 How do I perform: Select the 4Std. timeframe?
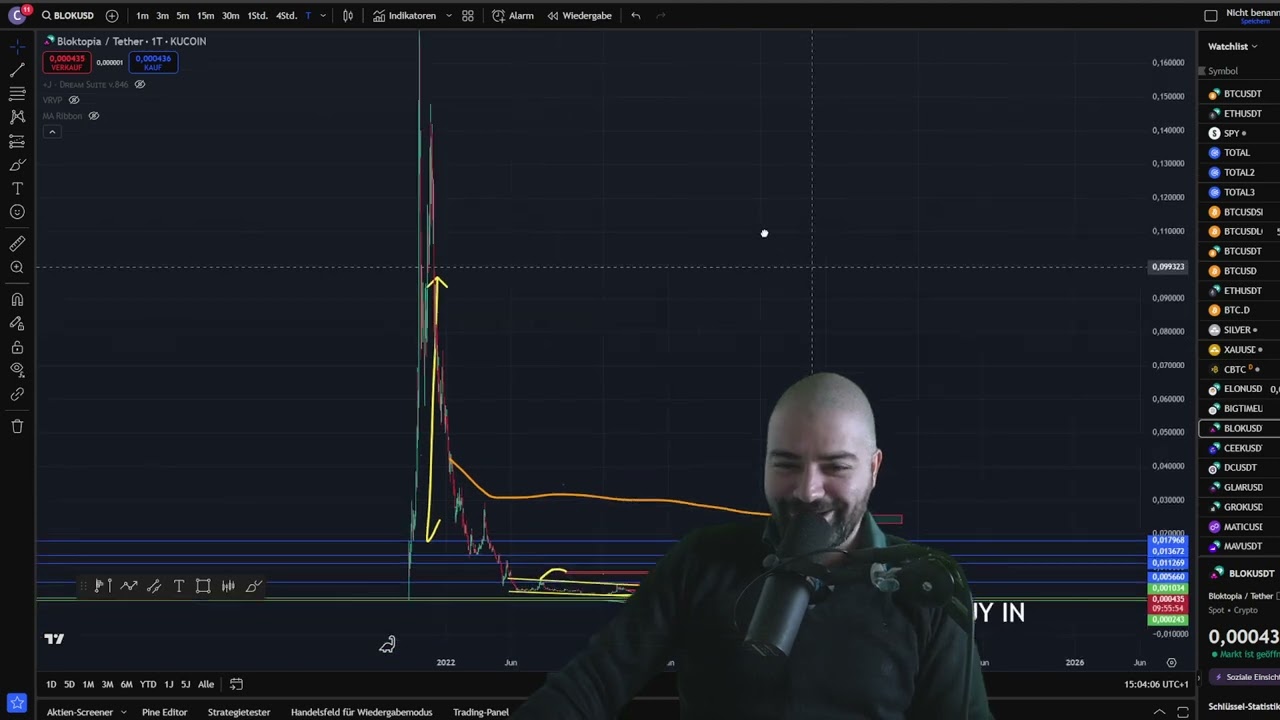(286, 16)
